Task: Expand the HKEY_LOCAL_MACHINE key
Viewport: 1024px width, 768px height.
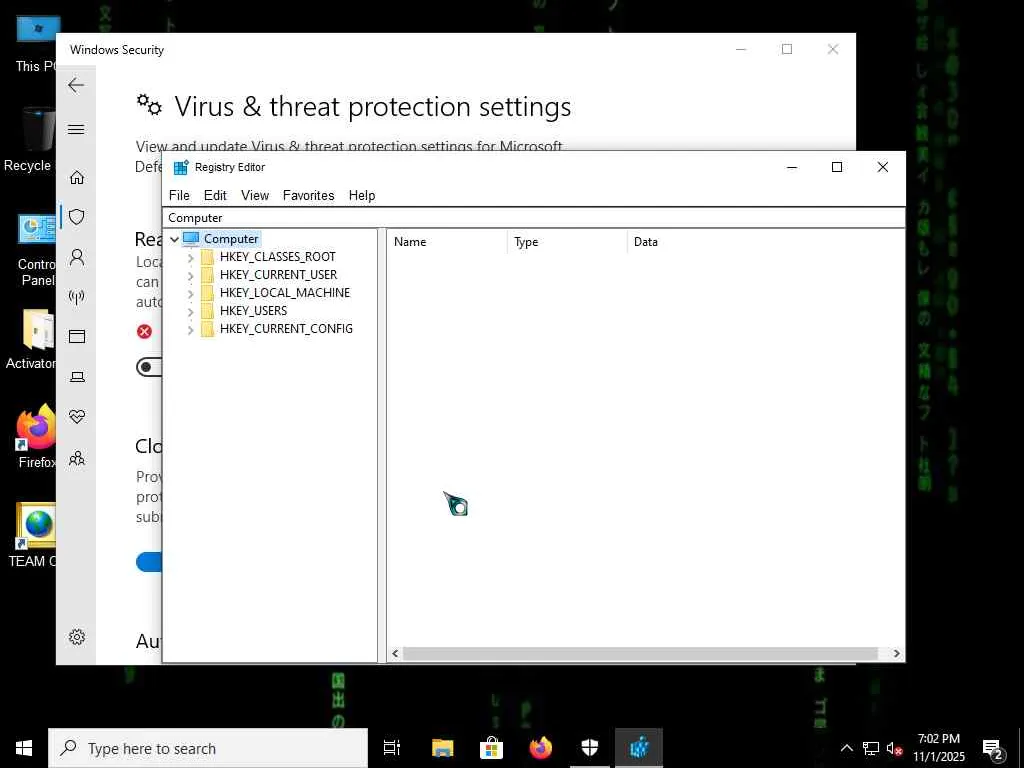Action: click(191, 294)
